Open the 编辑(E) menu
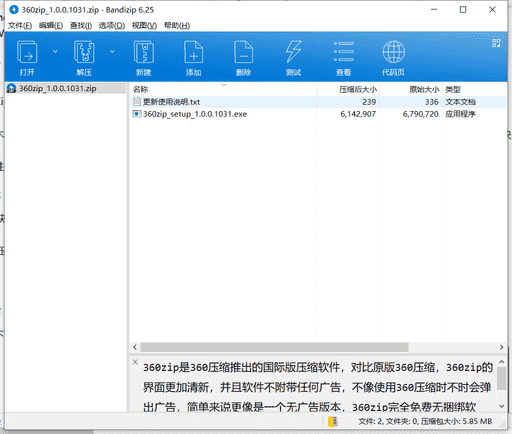 51,25
